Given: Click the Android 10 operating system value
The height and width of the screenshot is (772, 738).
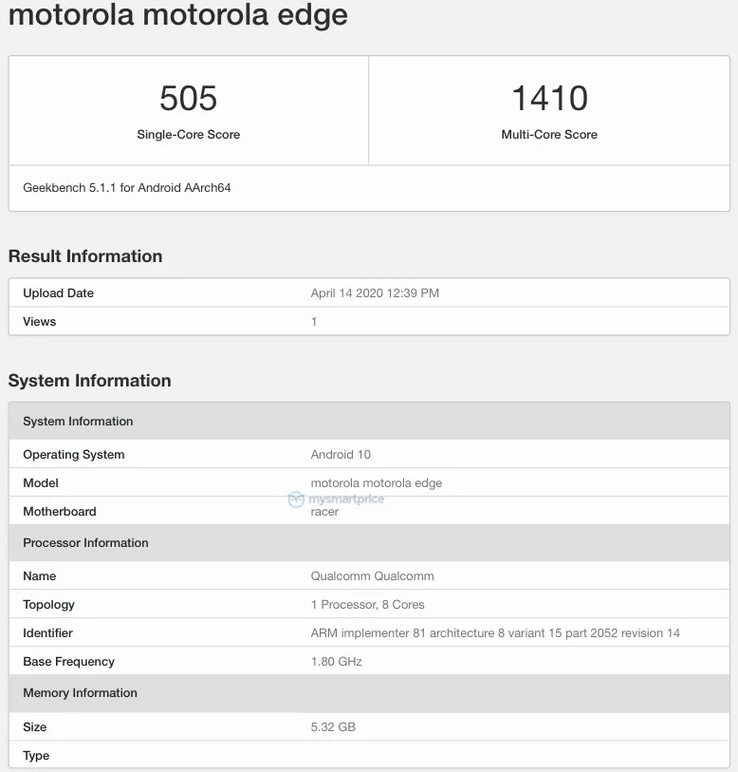Looking at the screenshot, I should pyautogui.click(x=340, y=454).
